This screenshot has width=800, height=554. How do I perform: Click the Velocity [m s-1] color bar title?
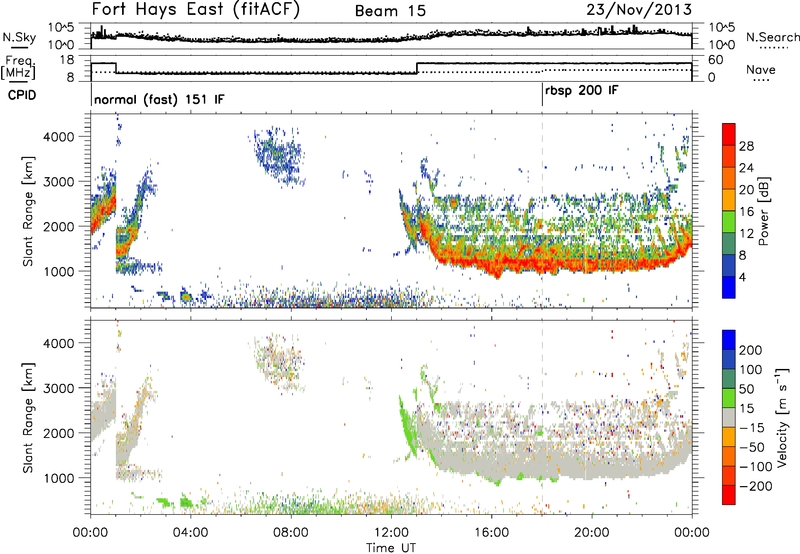coord(782,417)
